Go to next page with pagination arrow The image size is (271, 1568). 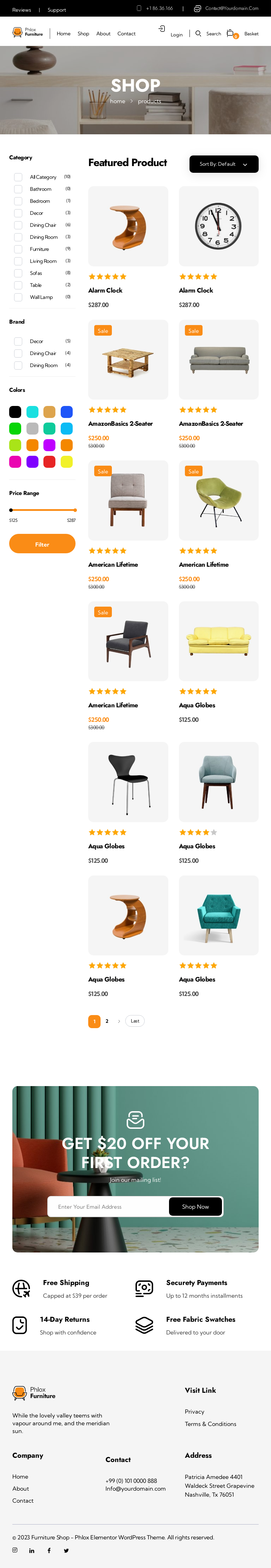[x=119, y=1021]
